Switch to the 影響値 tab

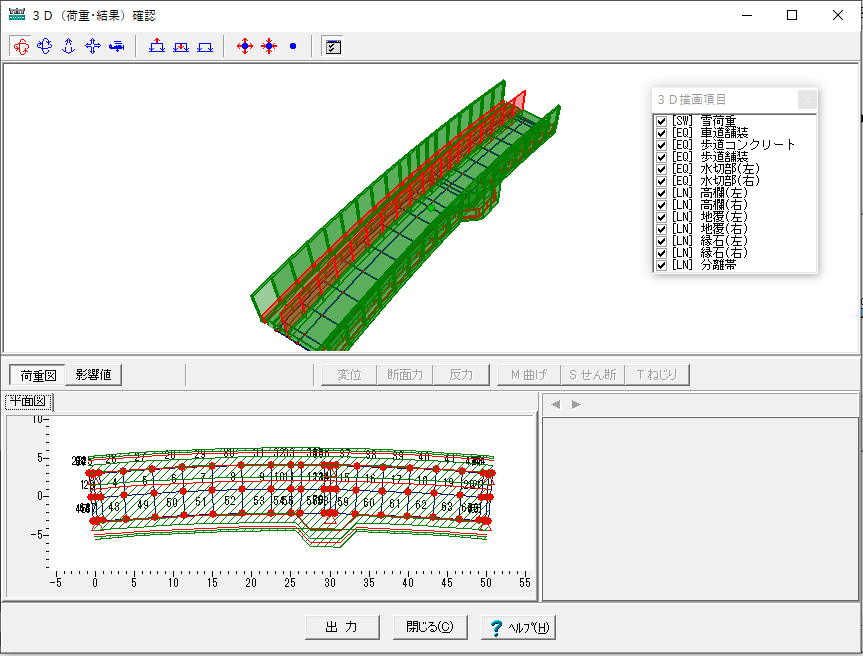93,375
